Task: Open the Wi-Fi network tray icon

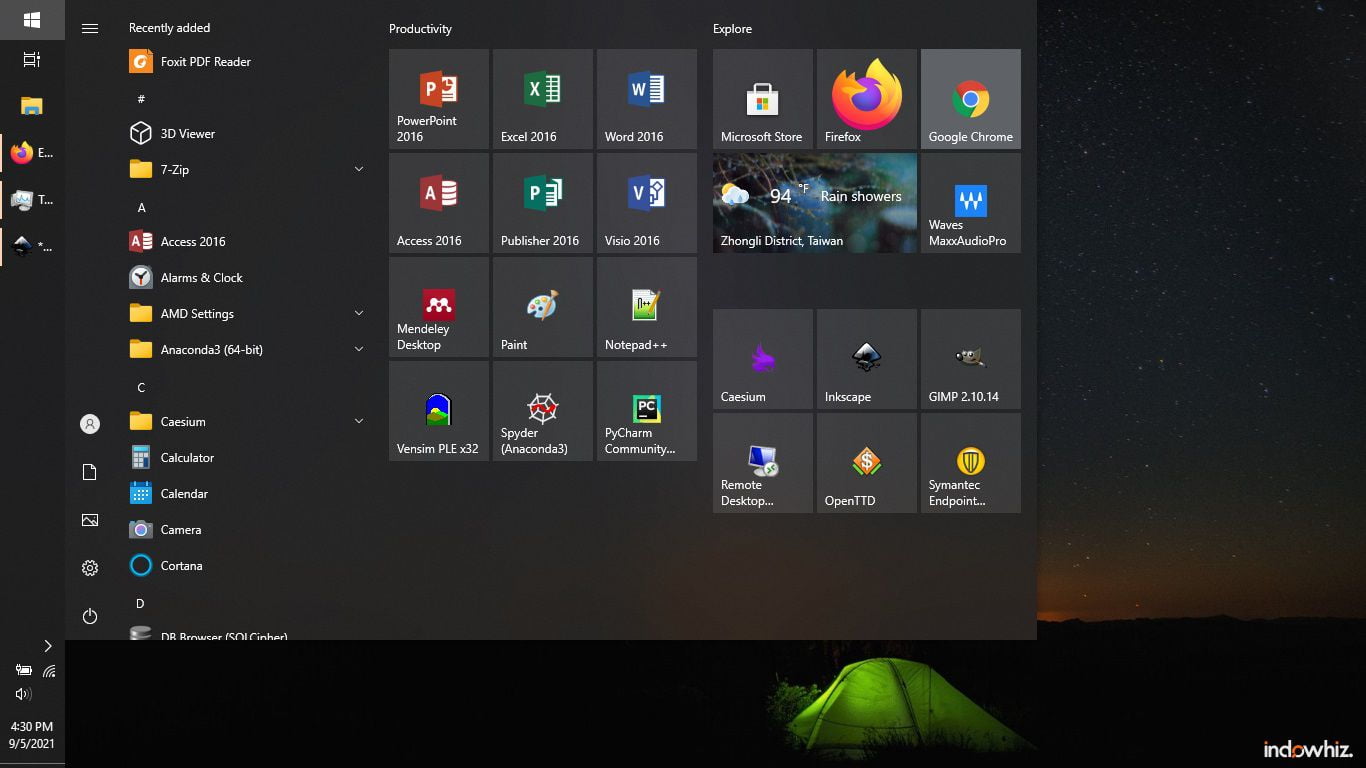Action: [x=48, y=670]
